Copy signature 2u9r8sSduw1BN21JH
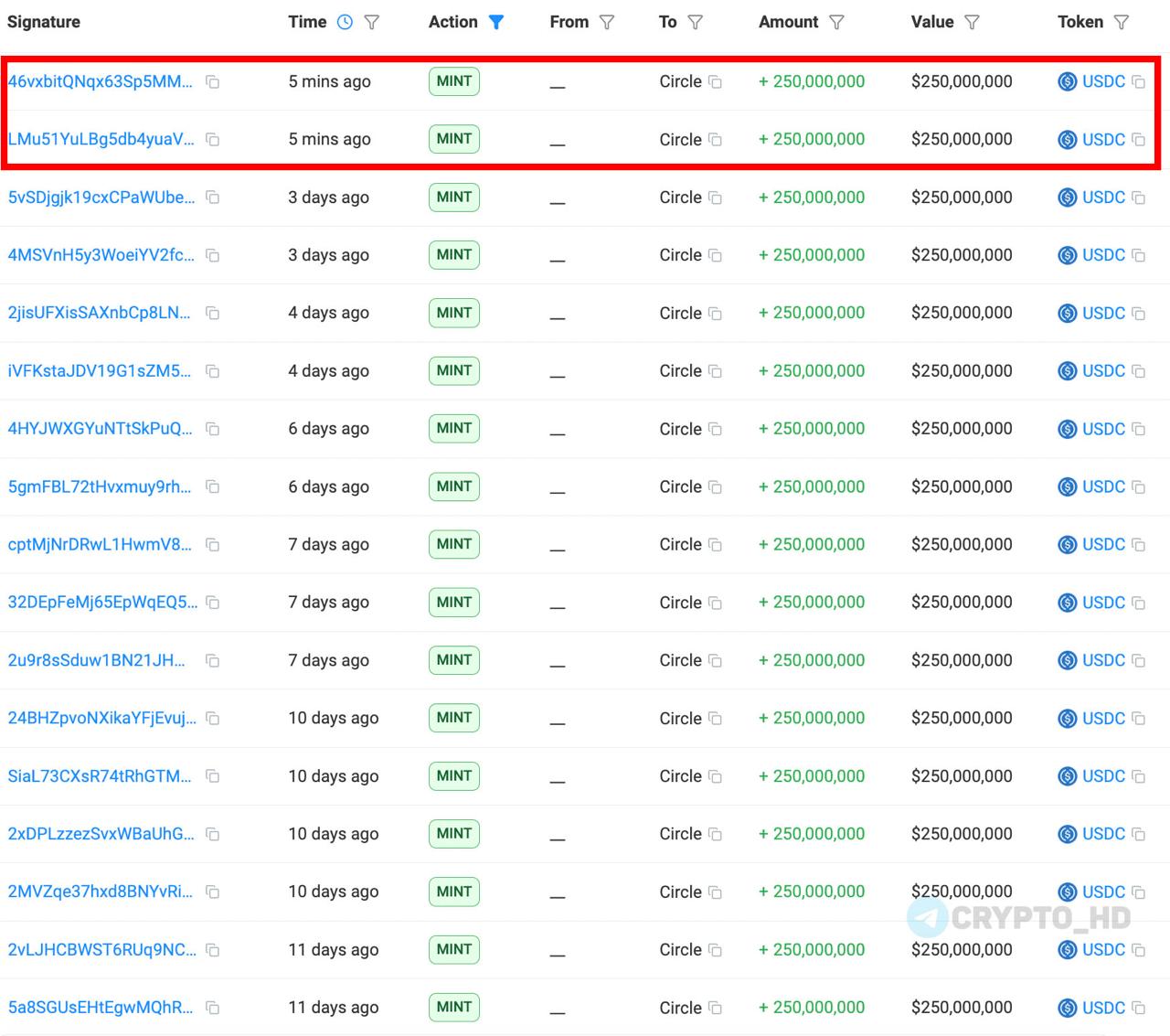 point(212,660)
